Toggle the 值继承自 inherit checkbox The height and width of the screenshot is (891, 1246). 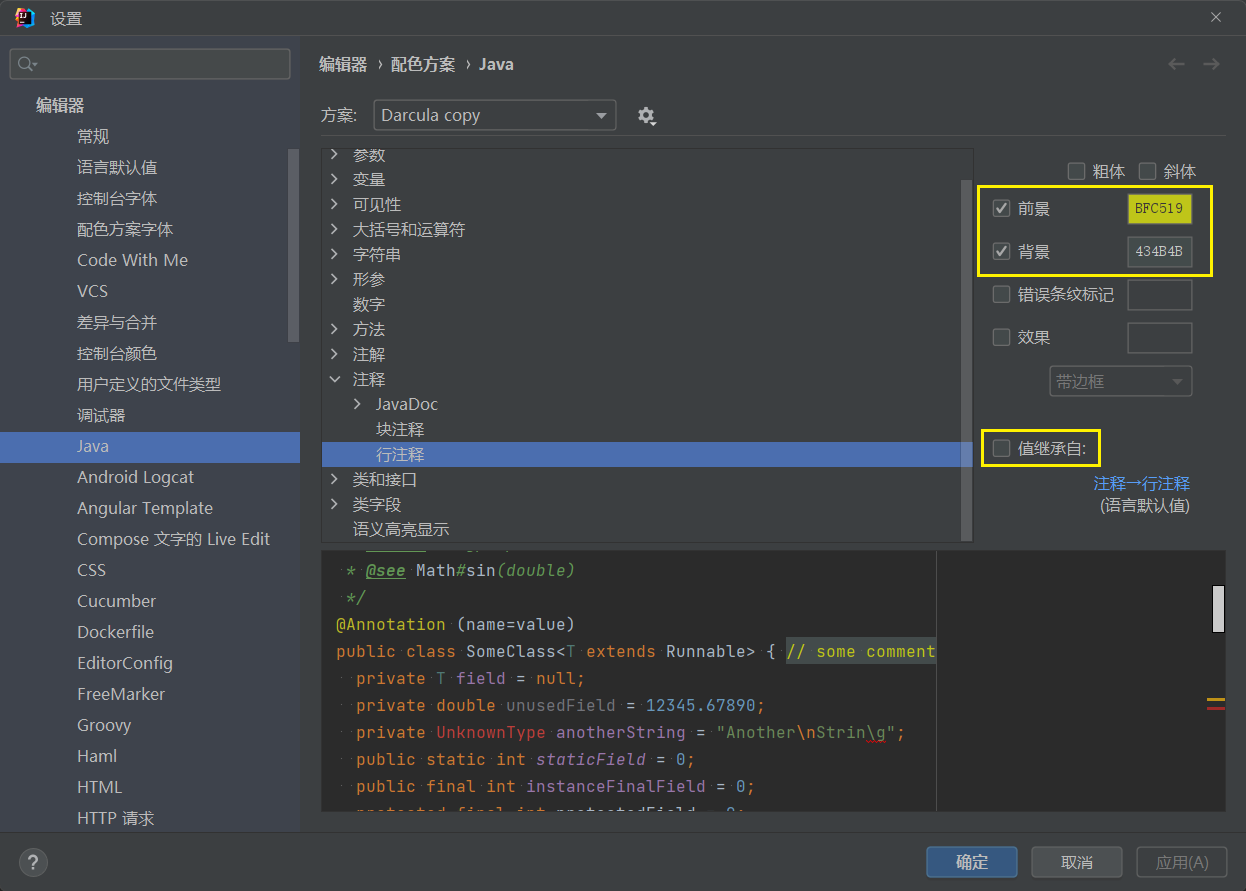coord(1001,449)
